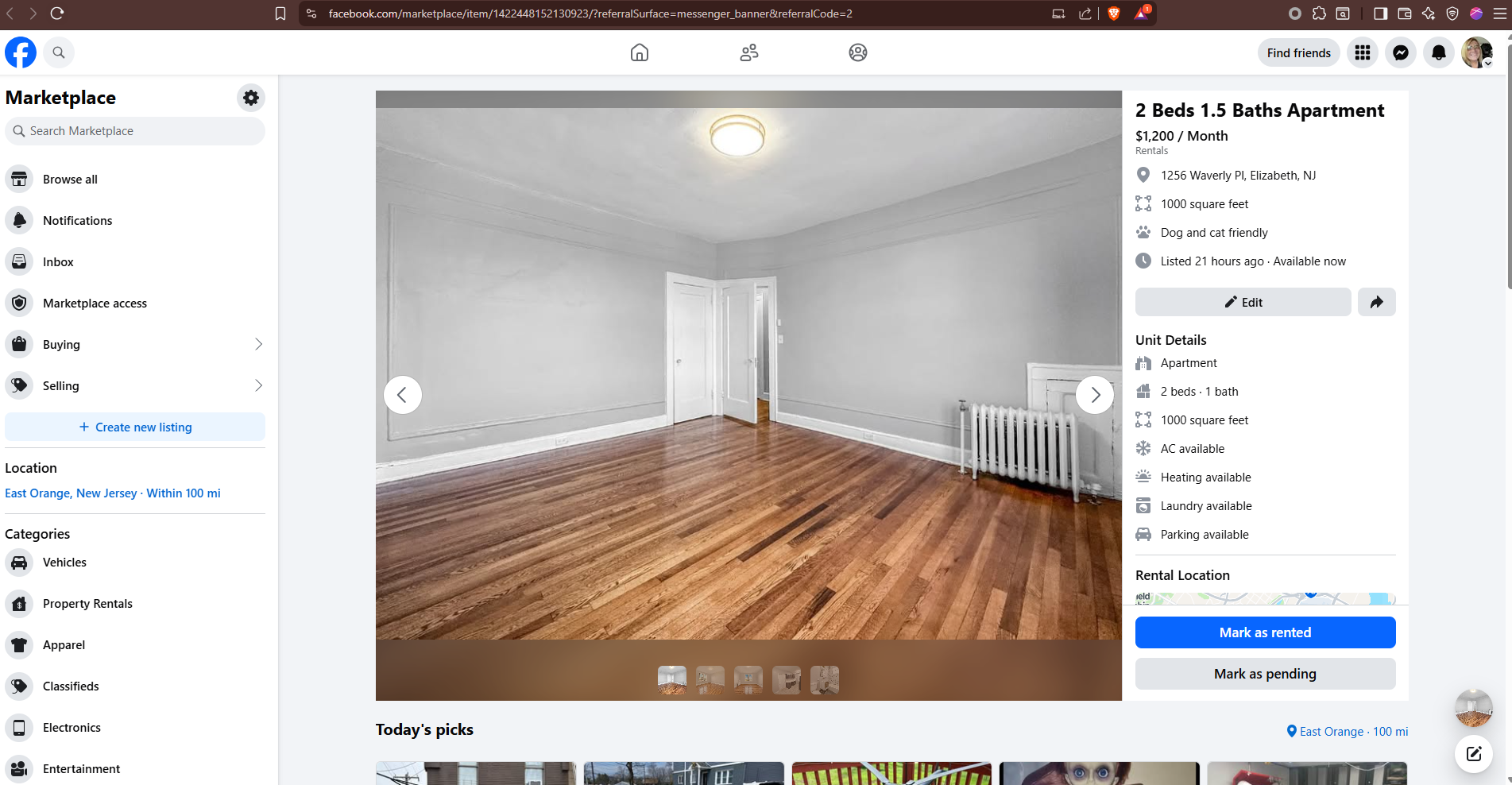
Task: Open Marketplace Inbox
Action: point(135,262)
